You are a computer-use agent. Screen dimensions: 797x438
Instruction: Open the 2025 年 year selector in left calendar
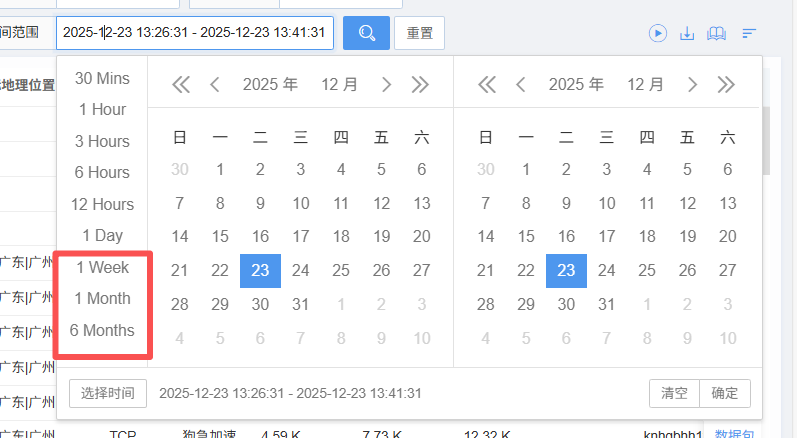[270, 85]
